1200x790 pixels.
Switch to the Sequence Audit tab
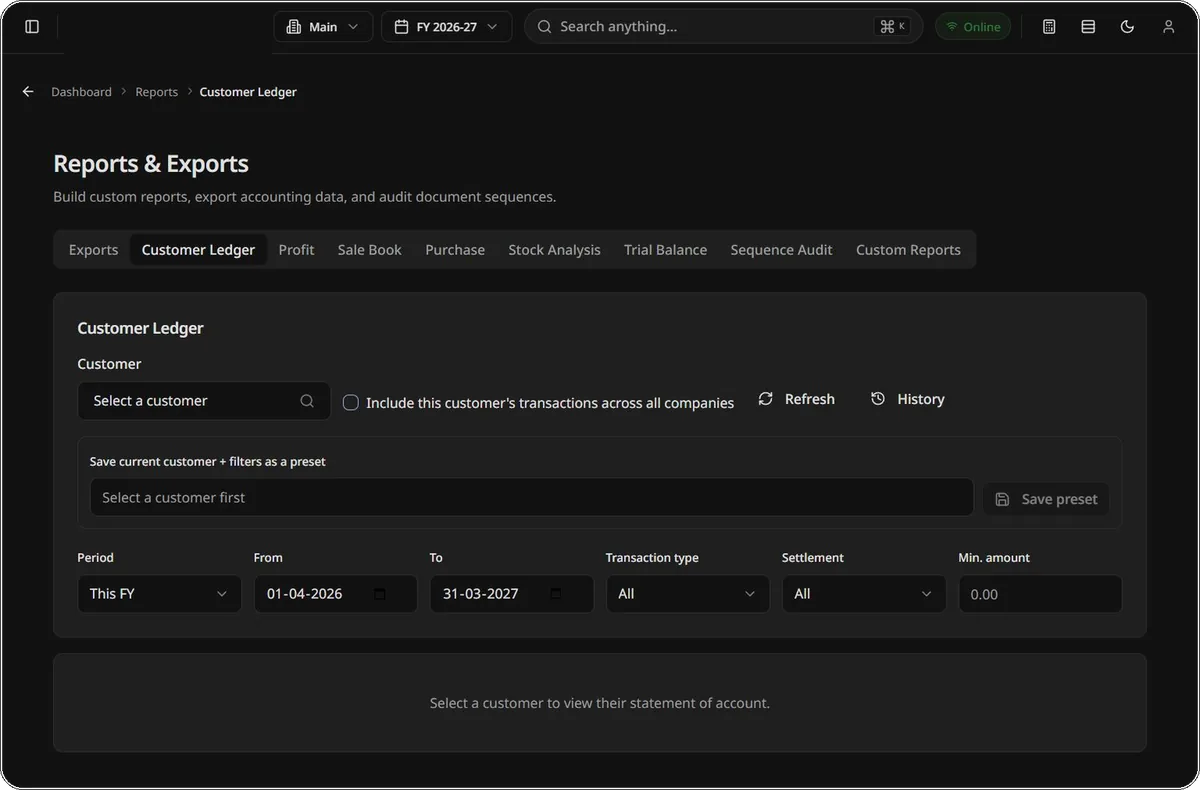[781, 250]
